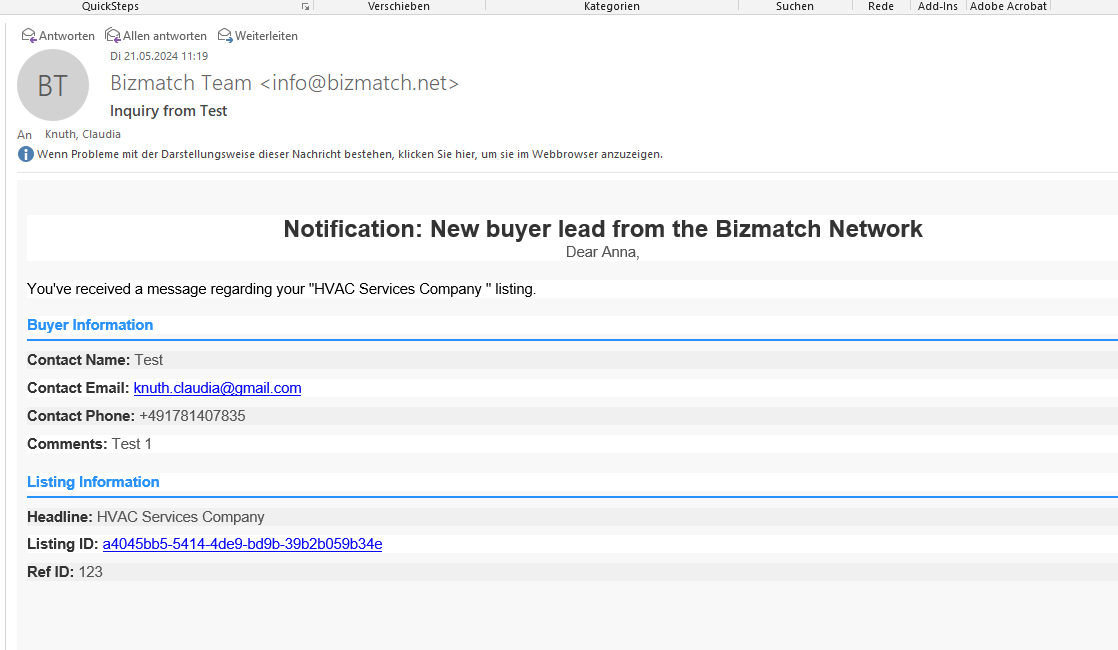Click the Weiterleiten forward icon
Image resolution: width=1118 pixels, height=650 pixels.
pyautogui.click(x=225, y=36)
